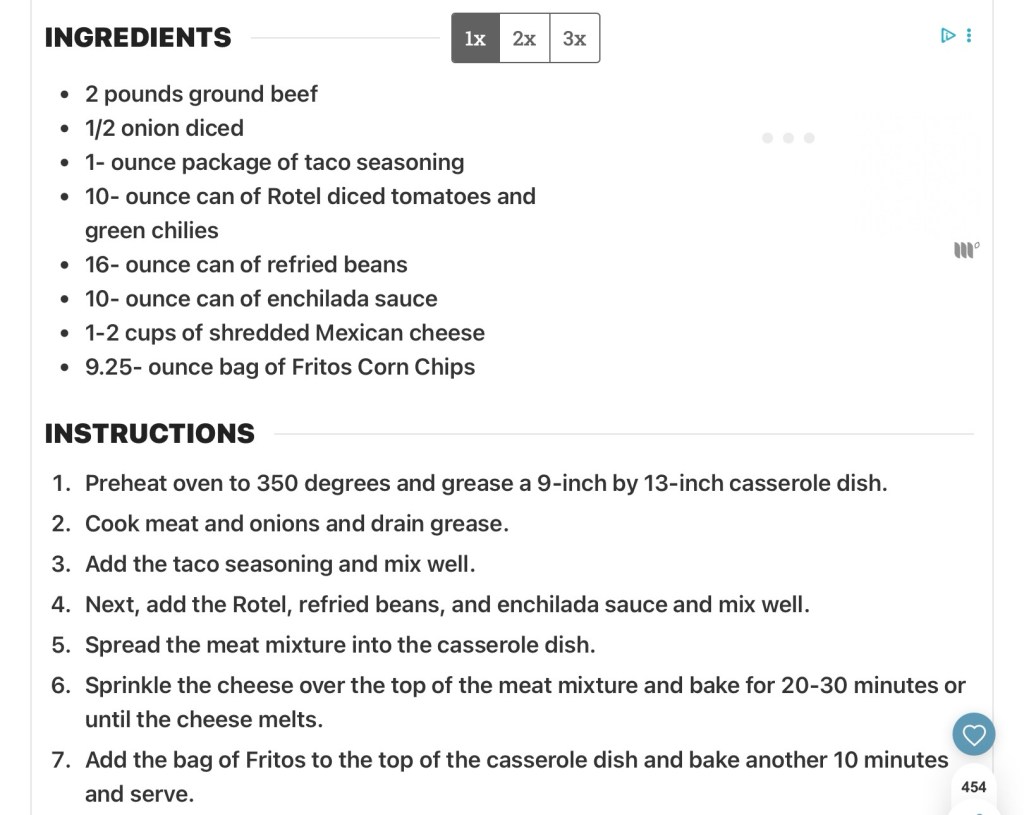
Task: Switch ingredients to 2x quantity
Action: (524, 38)
